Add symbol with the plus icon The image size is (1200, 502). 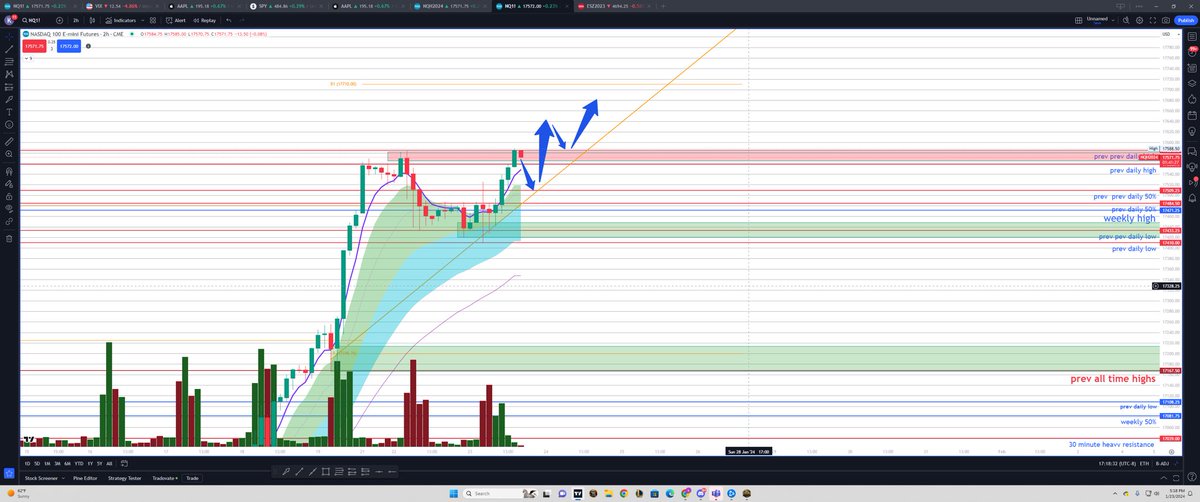click(59, 20)
